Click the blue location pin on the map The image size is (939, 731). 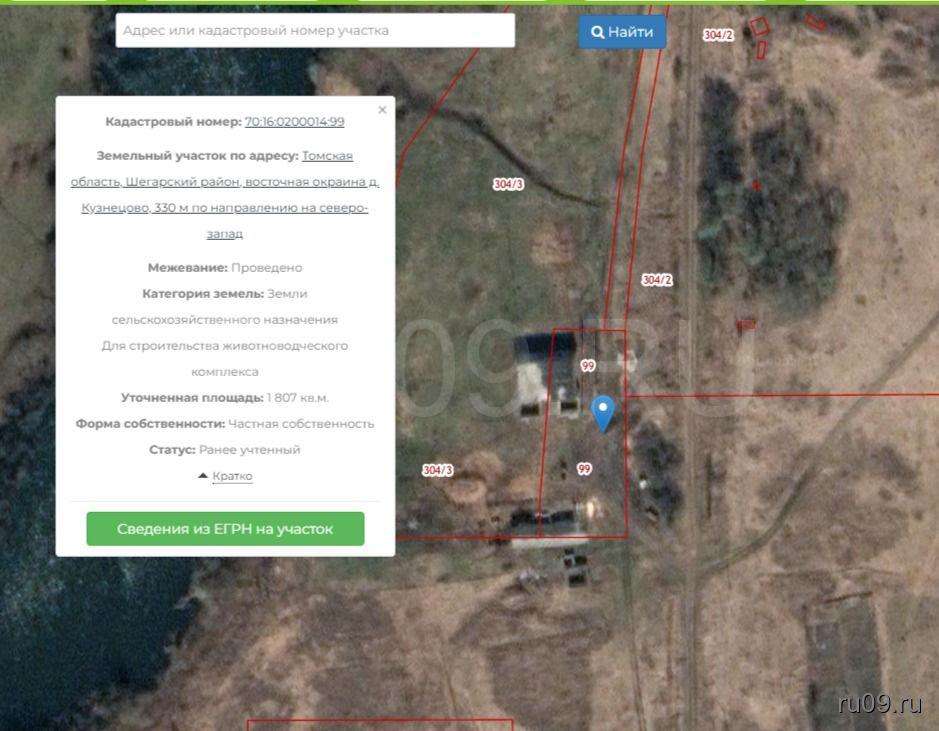[x=602, y=411]
